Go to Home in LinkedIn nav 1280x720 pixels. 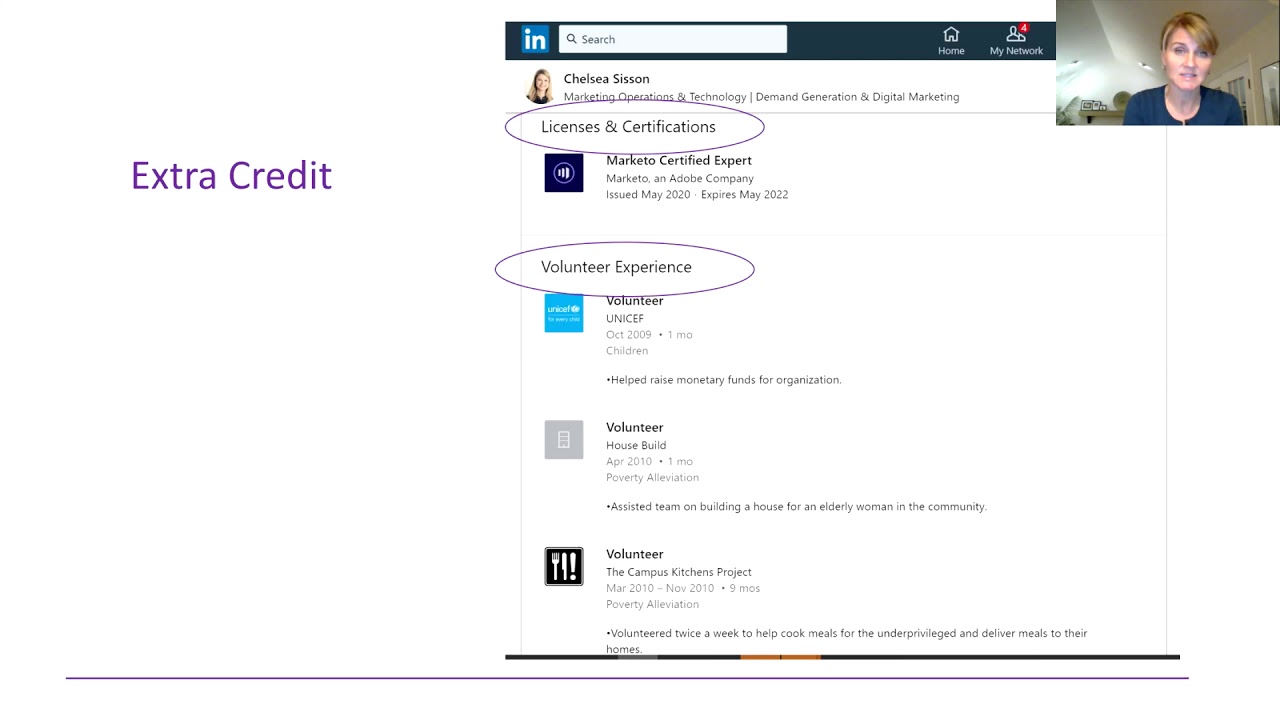coord(951,41)
